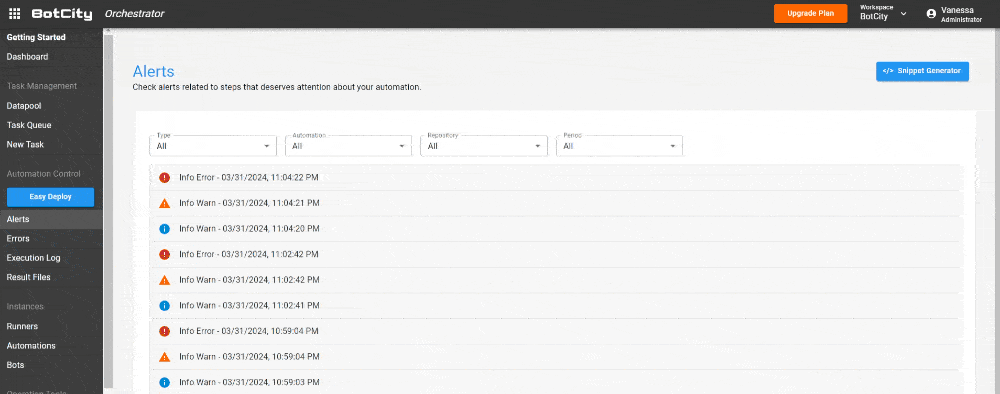Open Dashboard from the sidebar
1000x394 pixels.
[x=27, y=57]
